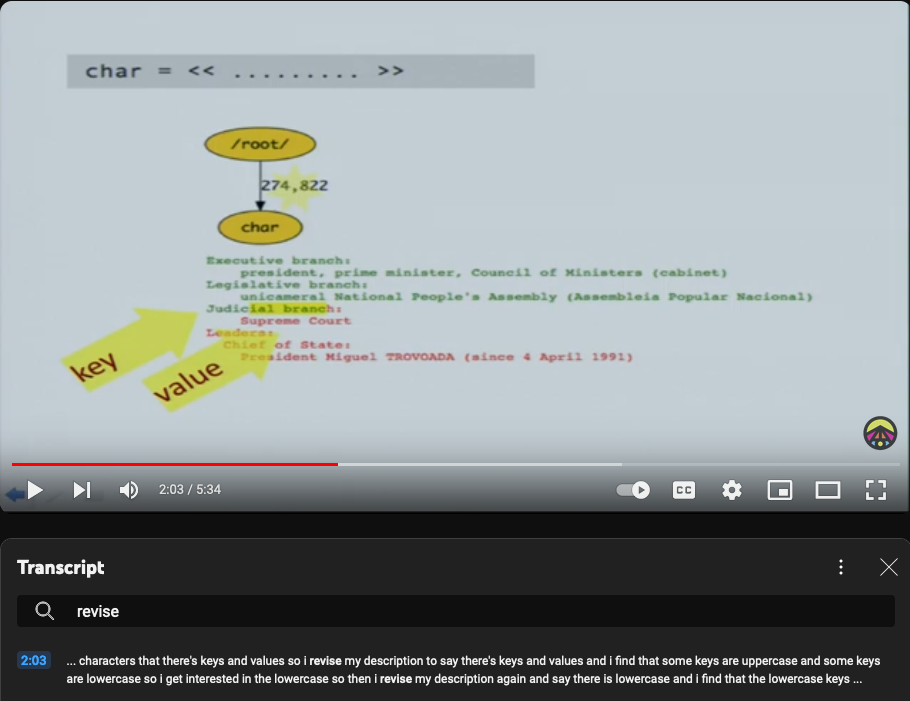Switch to miniplayer mode

click(x=780, y=490)
